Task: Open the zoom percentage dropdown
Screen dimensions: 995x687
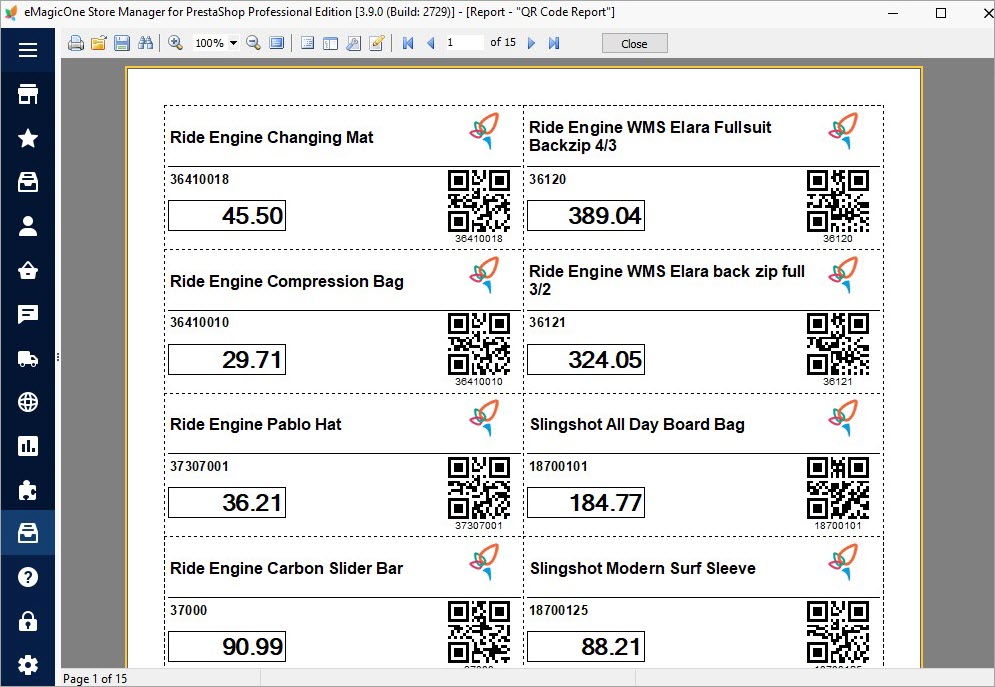Action: 233,43
